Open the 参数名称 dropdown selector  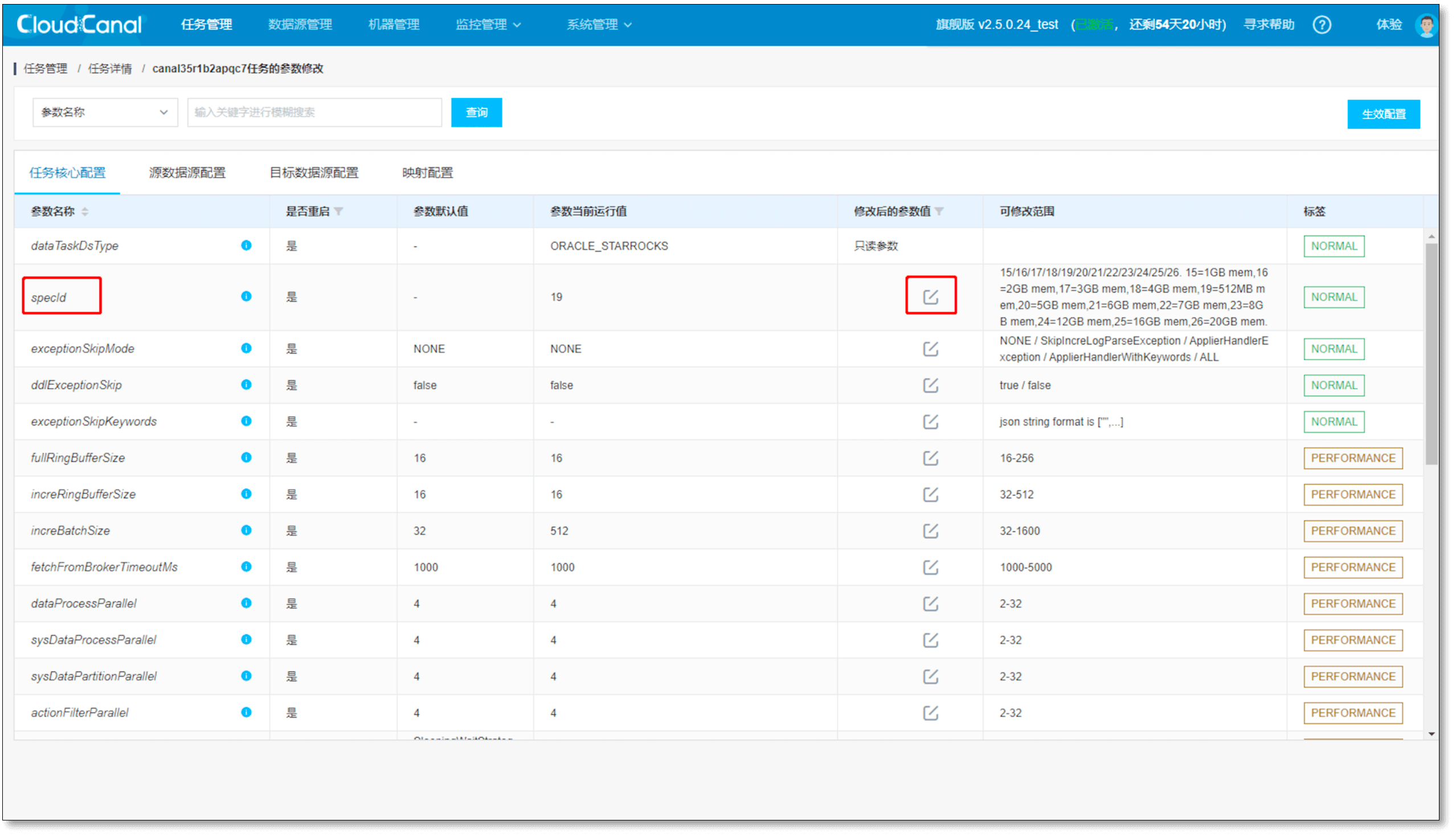pos(105,112)
